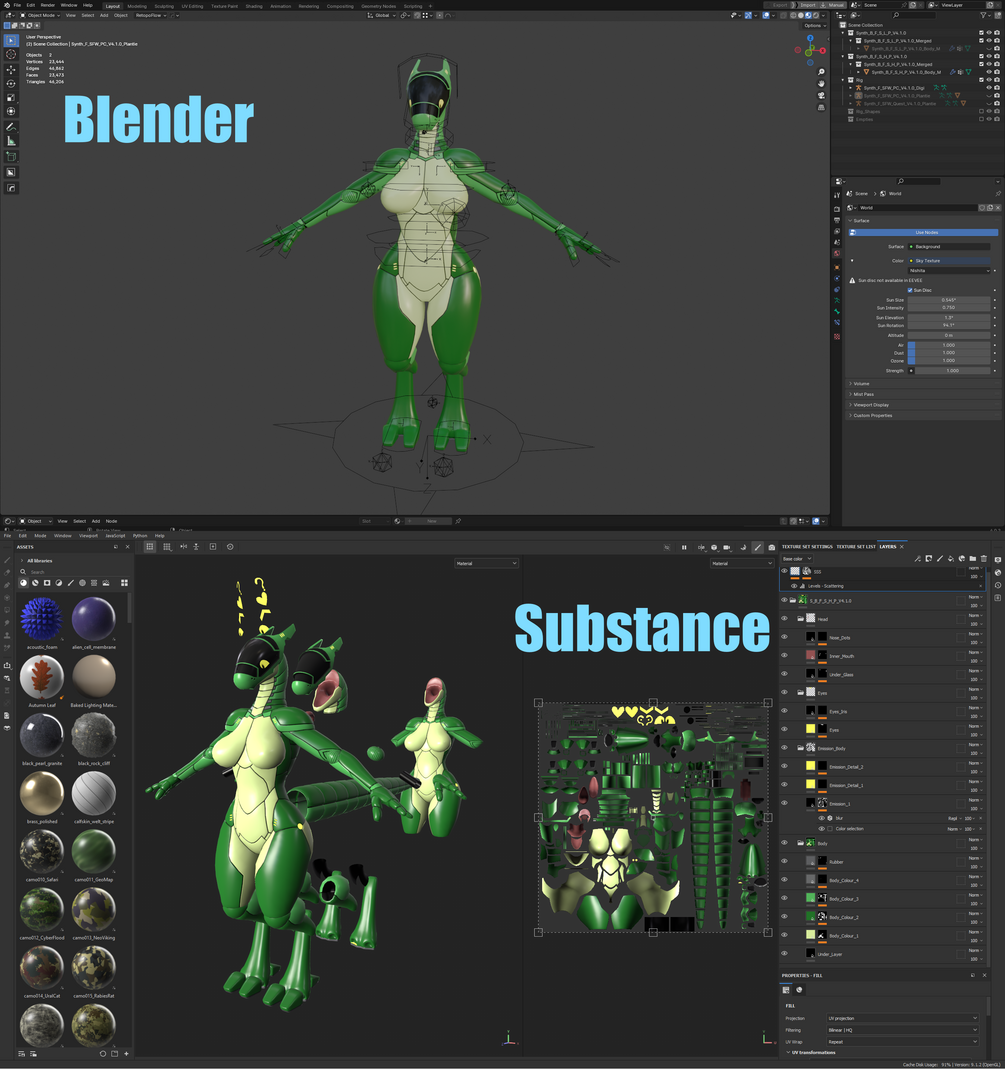Click the camera screenshot icon in Substance viewport toolbar
Image resolution: width=1005 pixels, height=1069 pixels.
point(772,547)
